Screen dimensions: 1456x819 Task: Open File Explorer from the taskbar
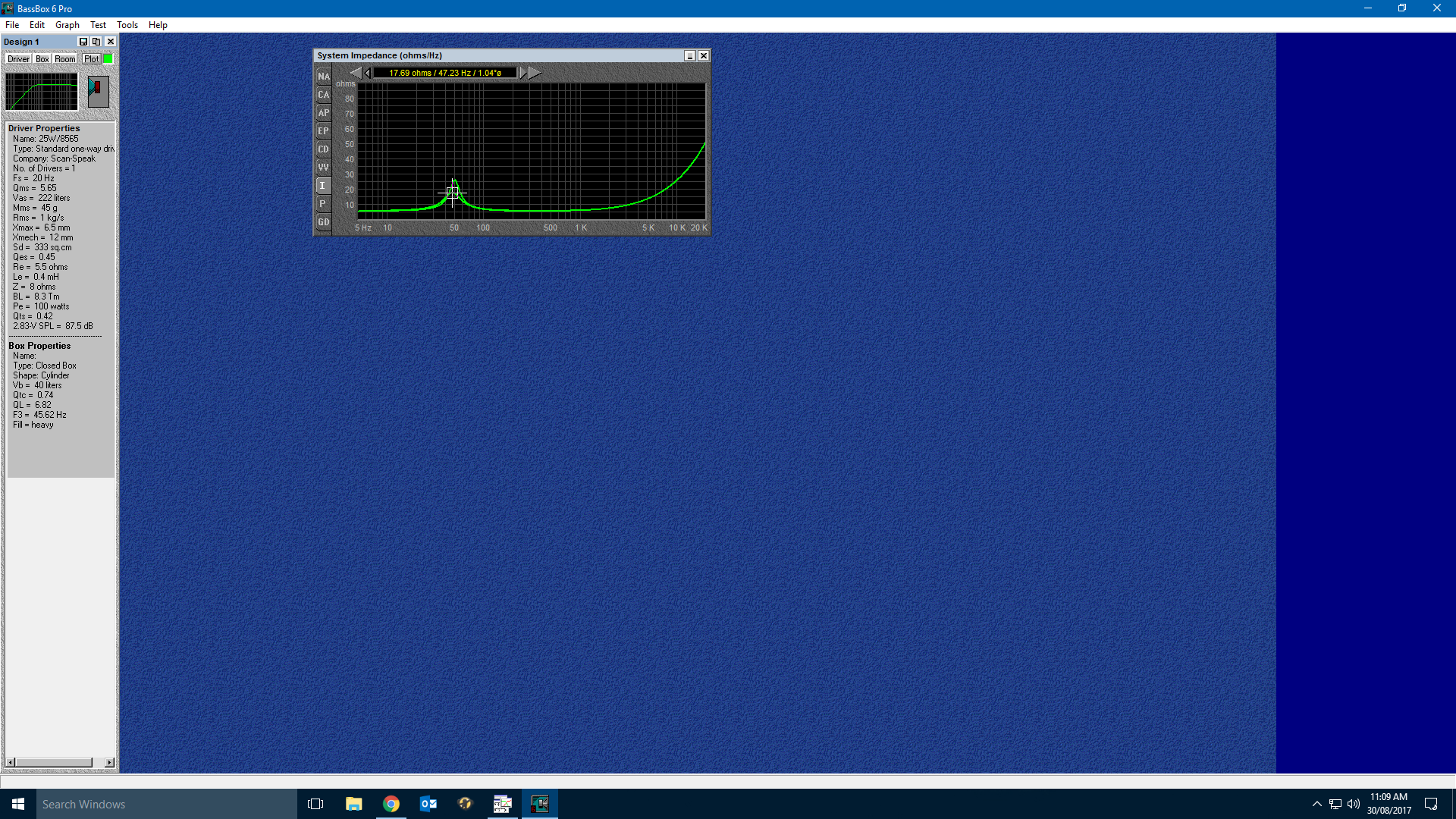353,804
